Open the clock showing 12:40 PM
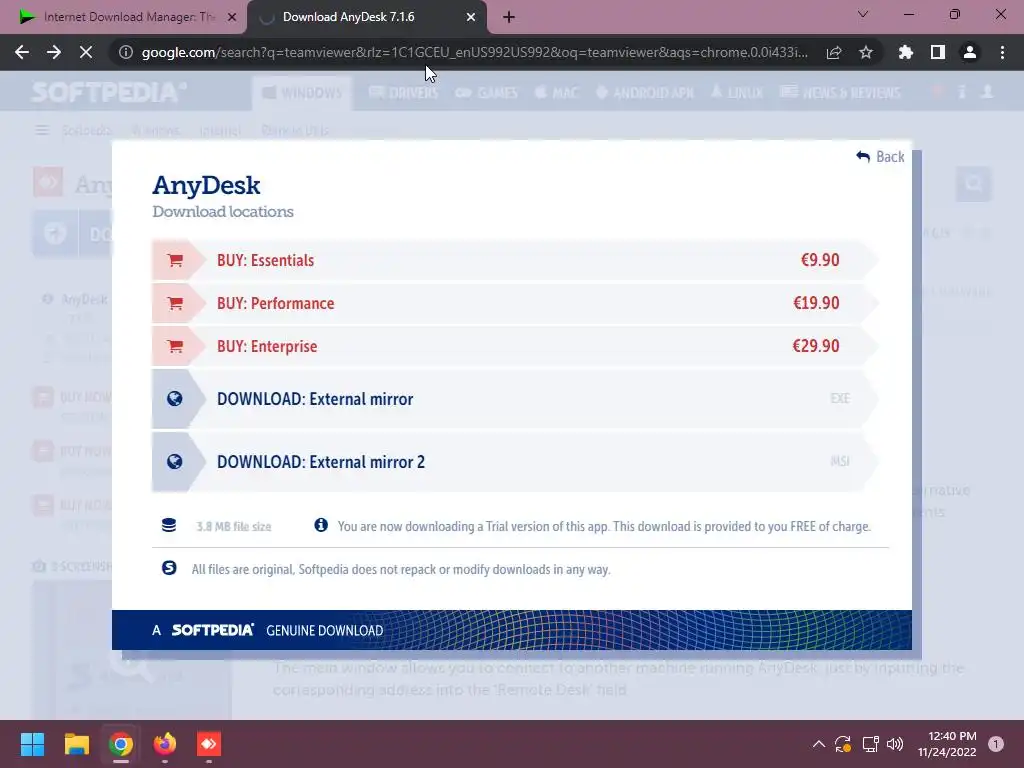Image resolution: width=1024 pixels, height=768 pixels. pyautogui.click(x=946, y=744)
